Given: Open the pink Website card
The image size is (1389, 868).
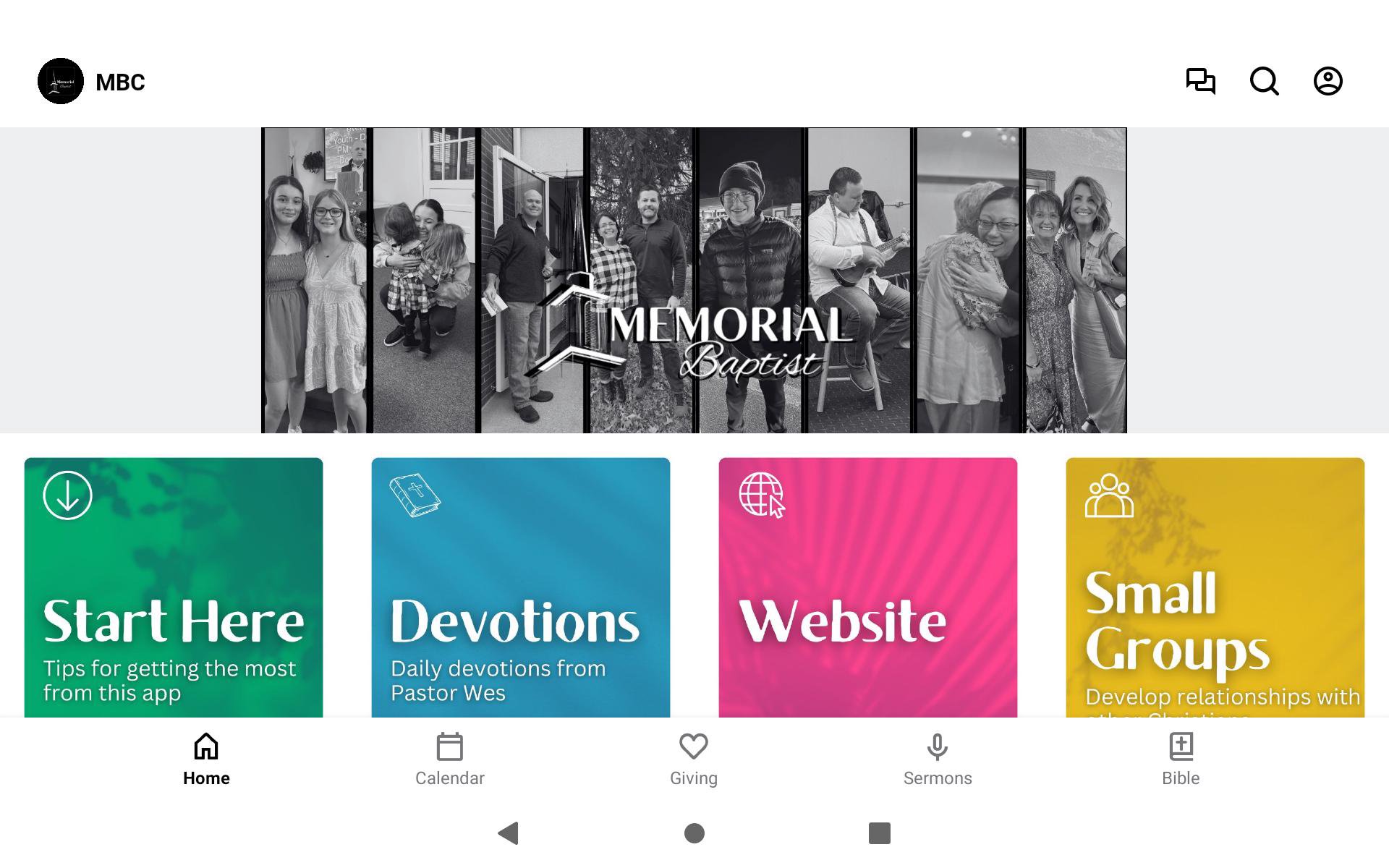Looking at the screenshot, I should (868, 587).
